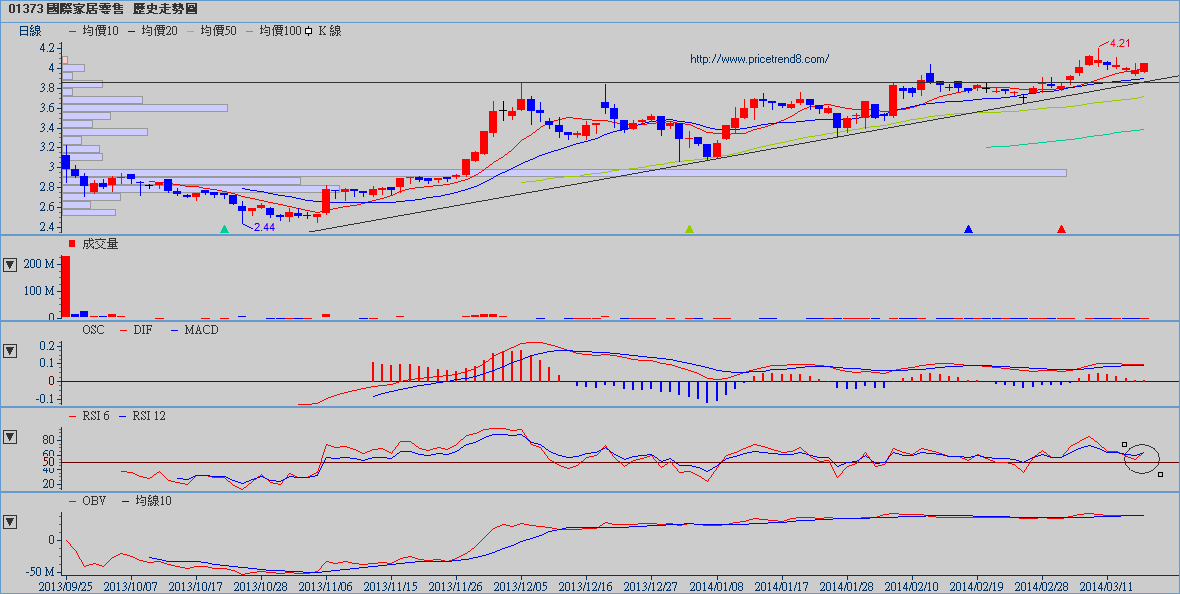The width and height of the screenshot is (1180, 594).
Task: Click the 2.44 low price label
Action: [264, 227]
